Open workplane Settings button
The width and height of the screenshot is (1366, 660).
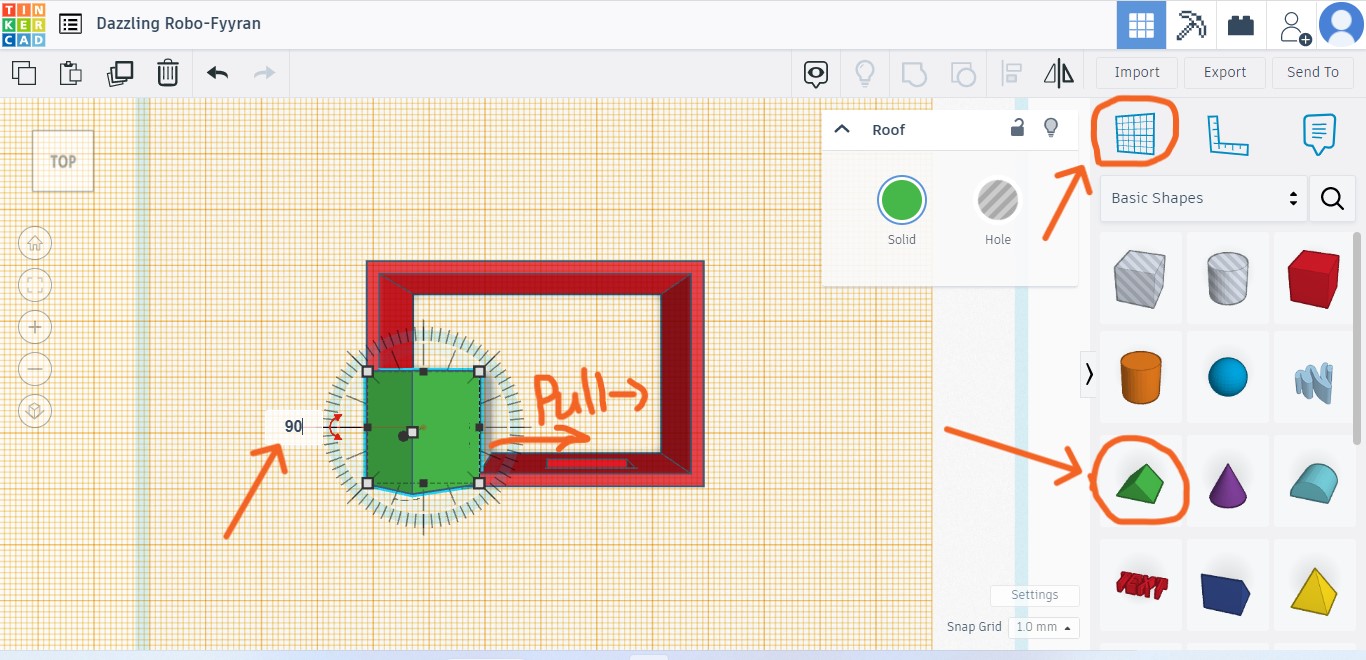click(1034, 595)
